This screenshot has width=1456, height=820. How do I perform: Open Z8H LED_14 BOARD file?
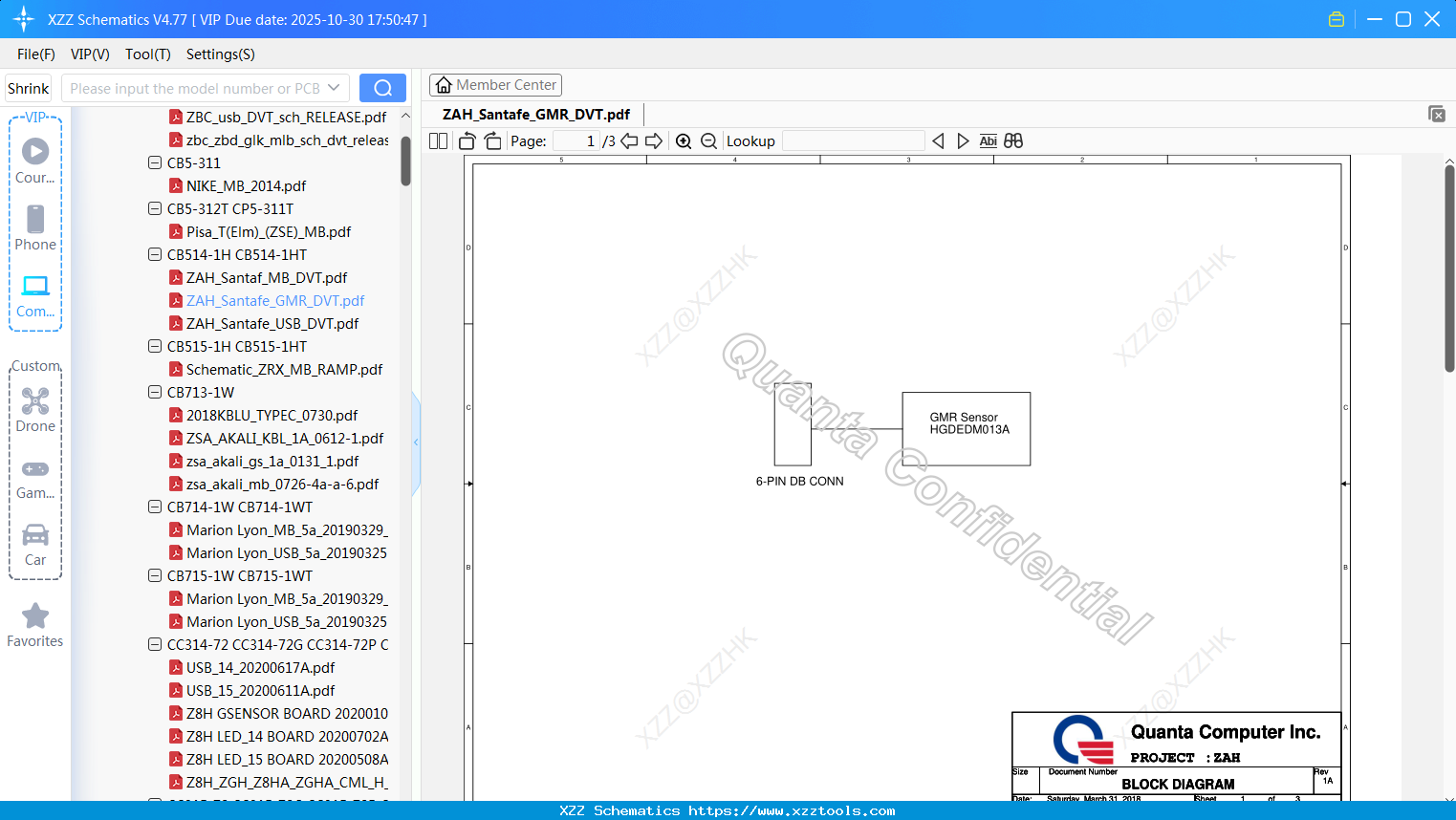(287, 736)
